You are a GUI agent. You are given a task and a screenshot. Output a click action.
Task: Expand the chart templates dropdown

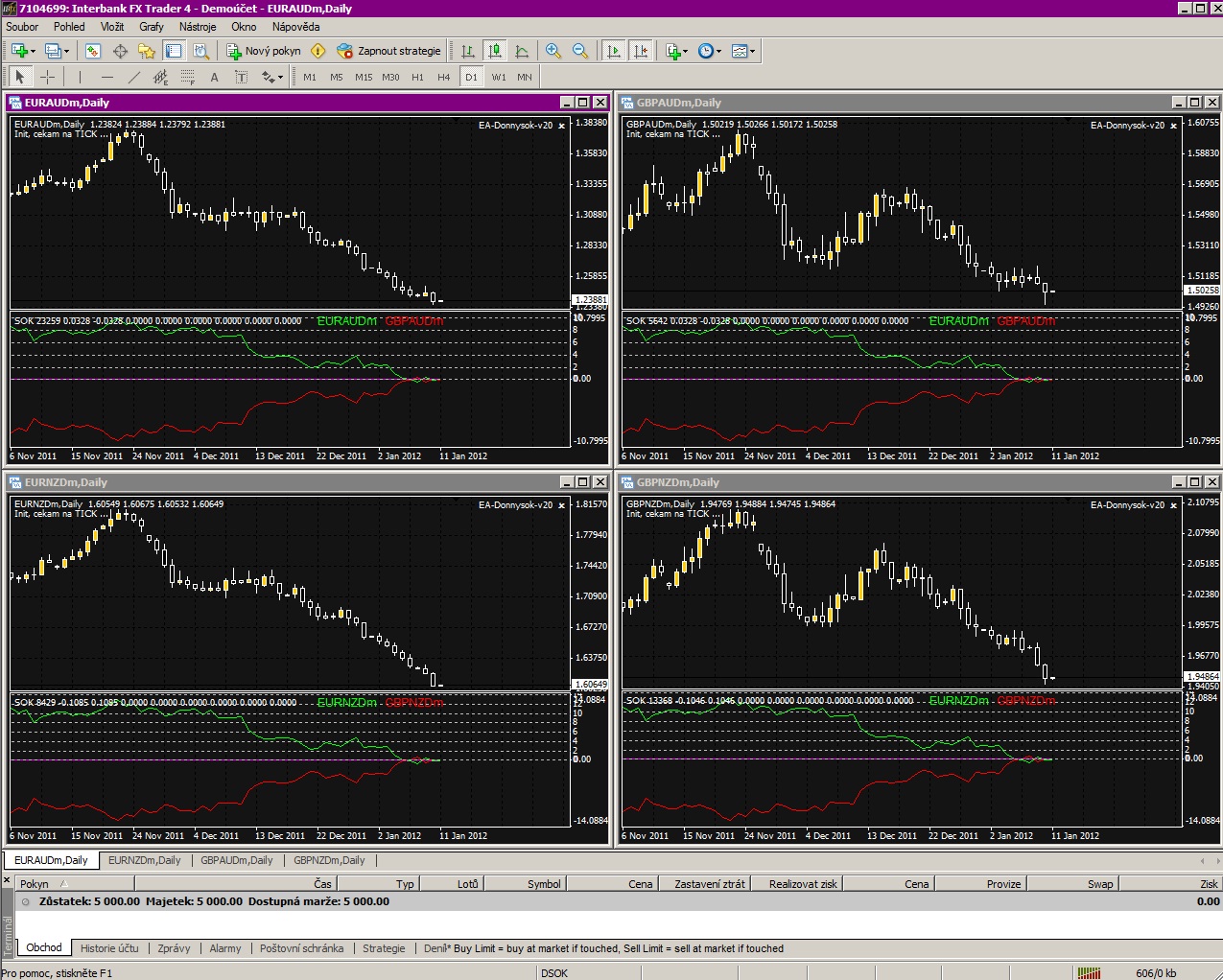click(x=752, y=52)
